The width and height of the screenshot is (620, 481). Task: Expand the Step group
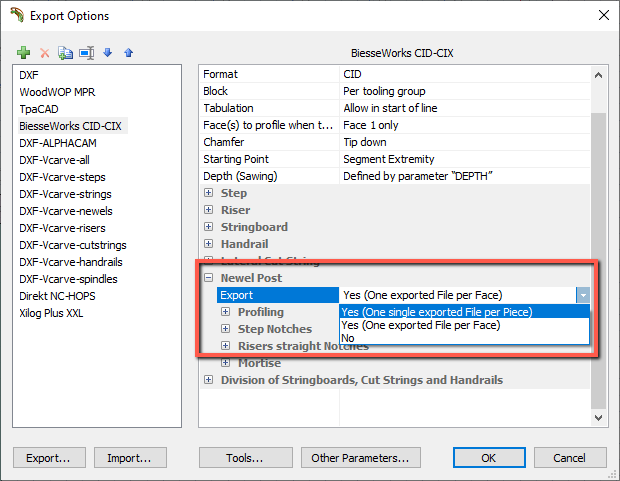point(208,193)
